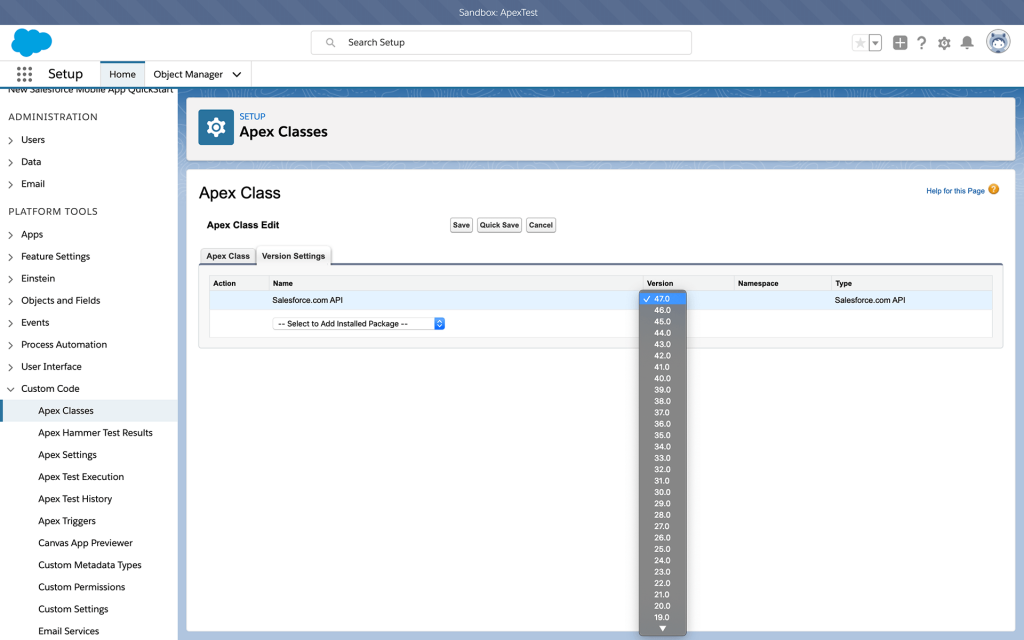Viewport: 1024px width, 640px height.
Task: Open the favorites list dropdown arrow
Action: [875, 43]
